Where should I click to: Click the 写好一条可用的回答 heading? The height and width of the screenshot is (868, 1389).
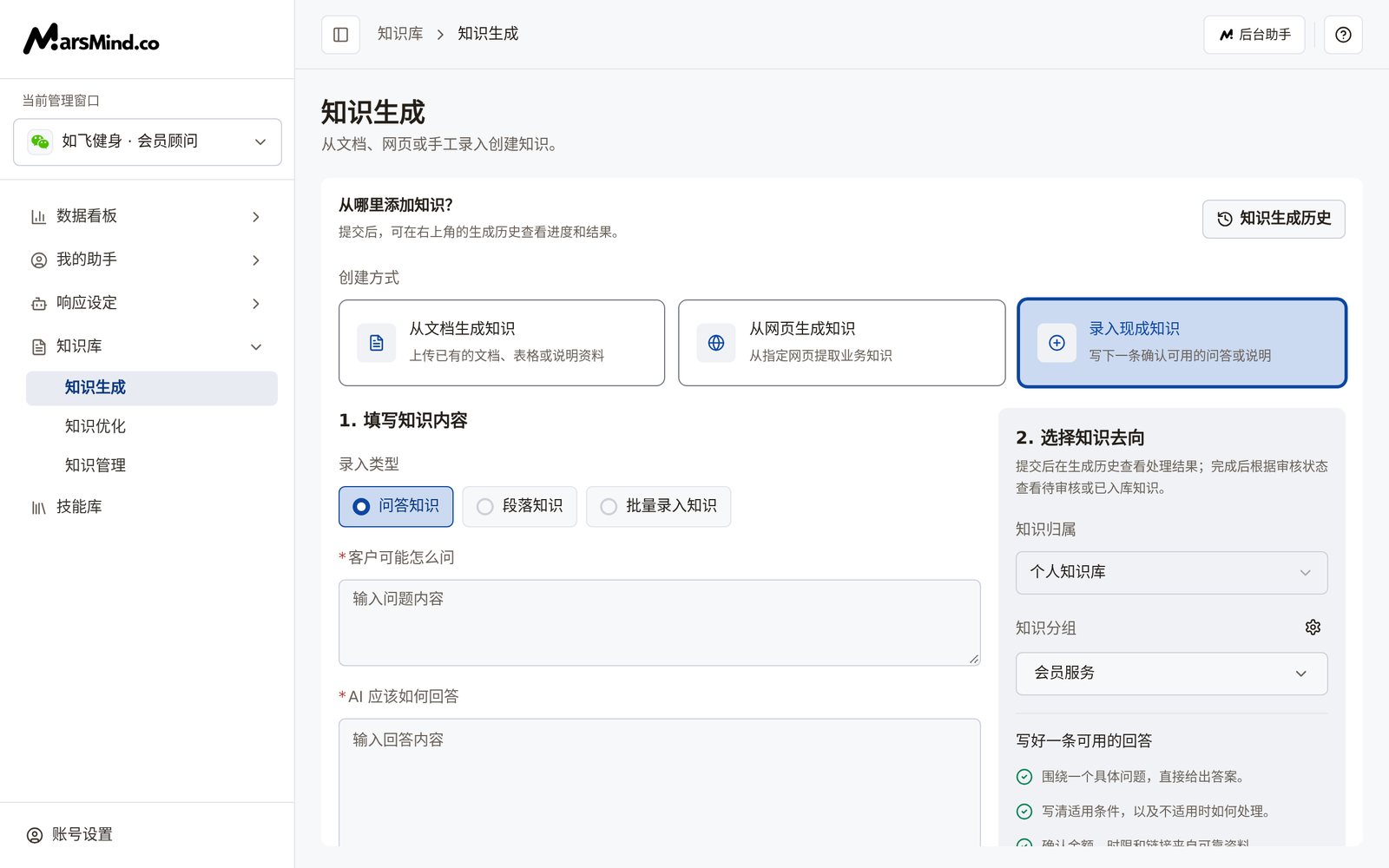[1083, 741]
